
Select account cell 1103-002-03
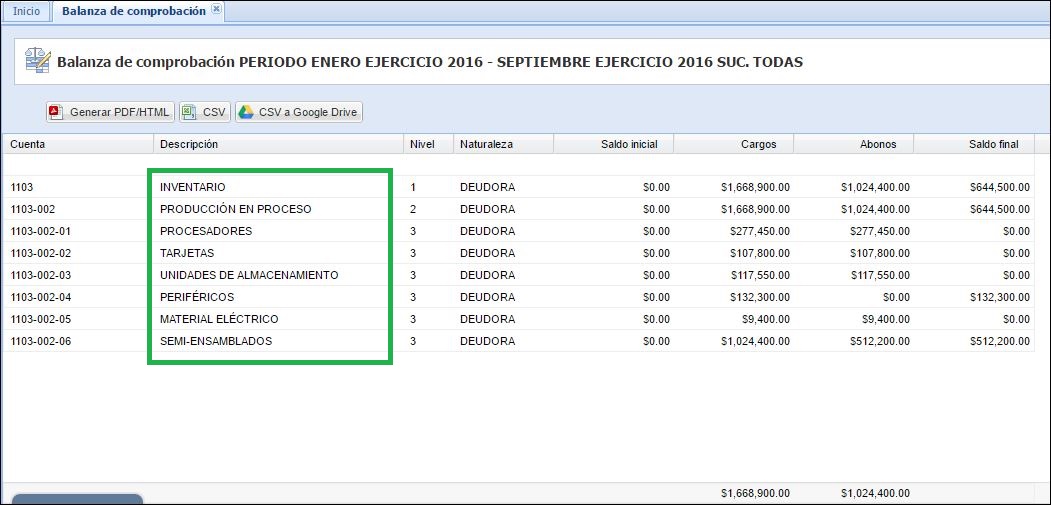41,275
